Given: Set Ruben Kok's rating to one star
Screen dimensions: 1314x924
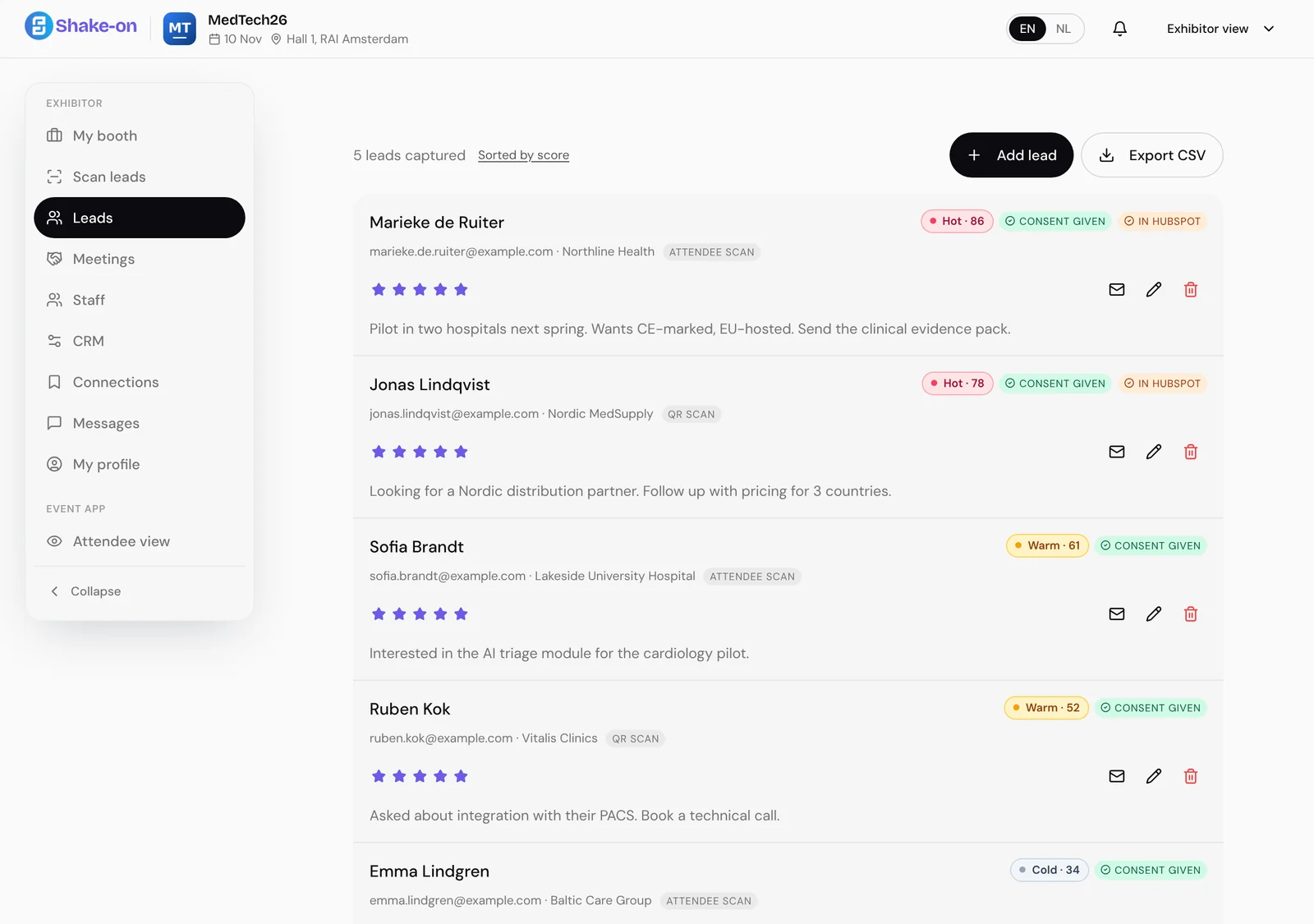Looking at the screenshot, I should click(379, 776).
